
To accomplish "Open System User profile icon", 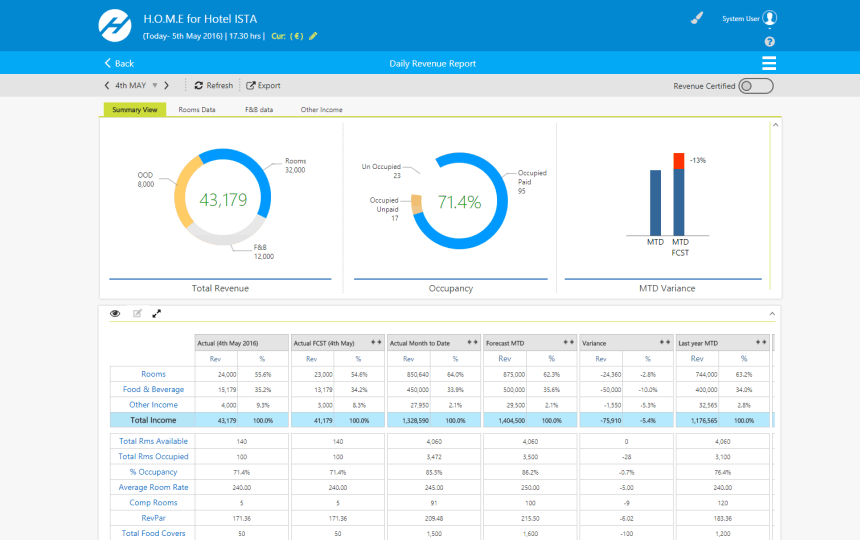I will [770, 18].
